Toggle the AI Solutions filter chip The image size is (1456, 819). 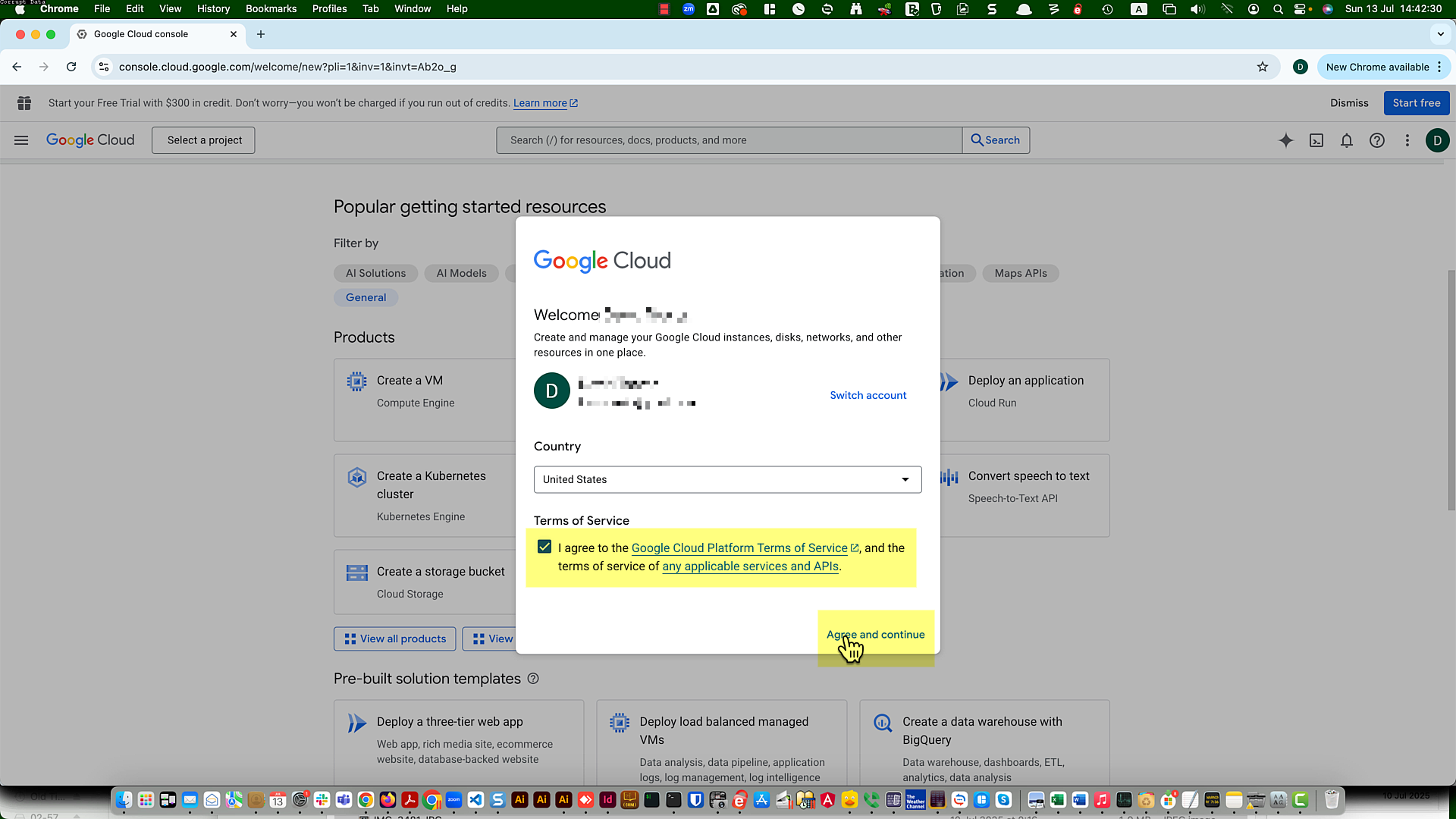point(375,273)
